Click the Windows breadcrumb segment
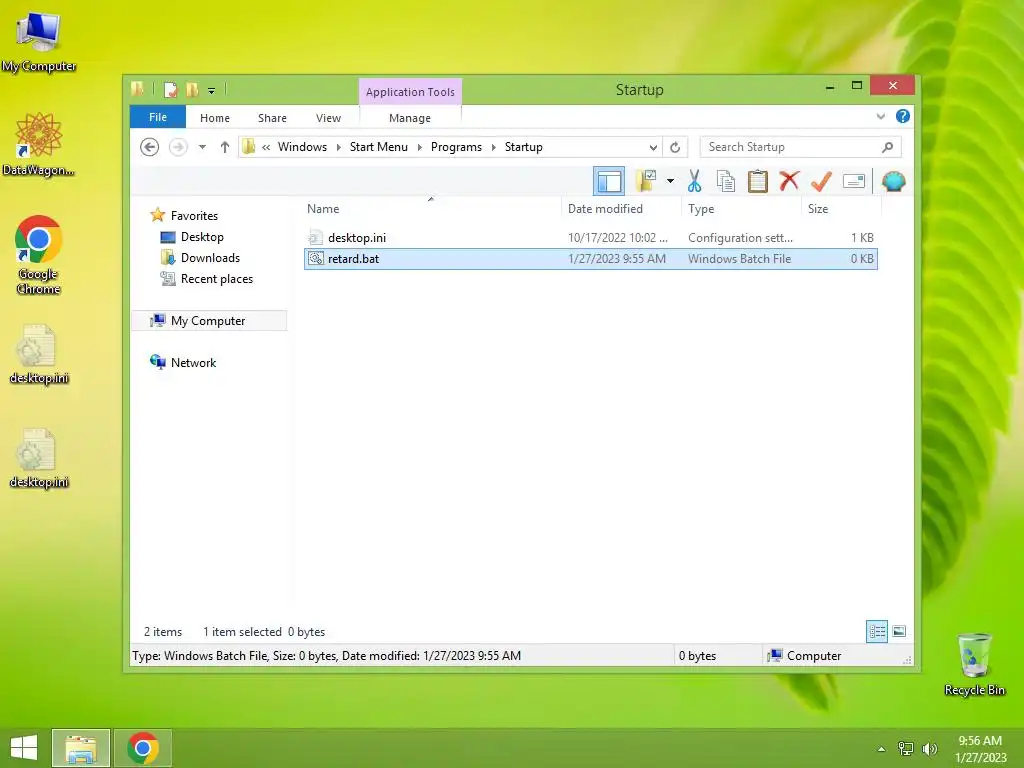This screenshot has height=768, width=1024. coord(302,147)
